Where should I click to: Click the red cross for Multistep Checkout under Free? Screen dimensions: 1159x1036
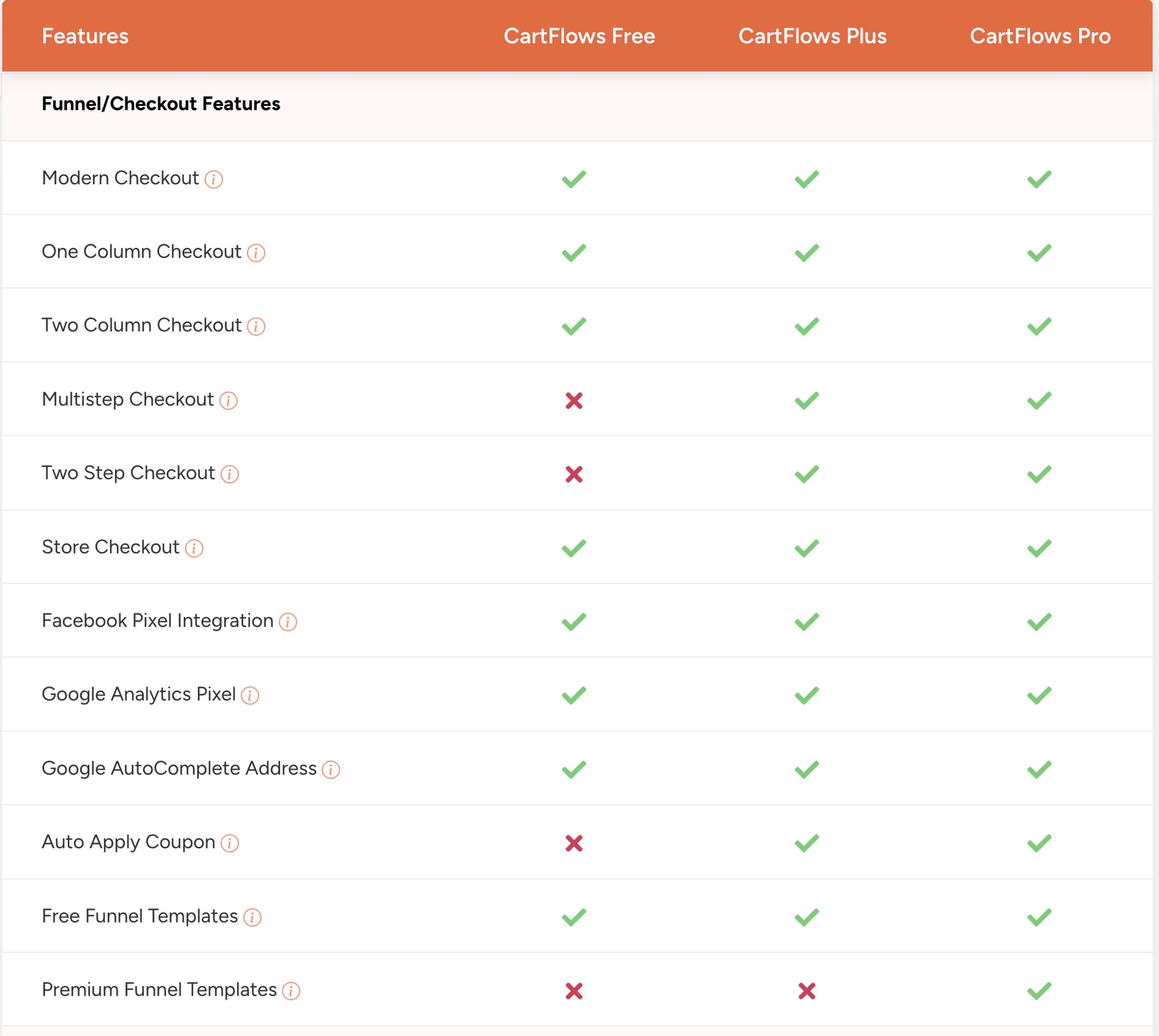click(x=574, y=400)
